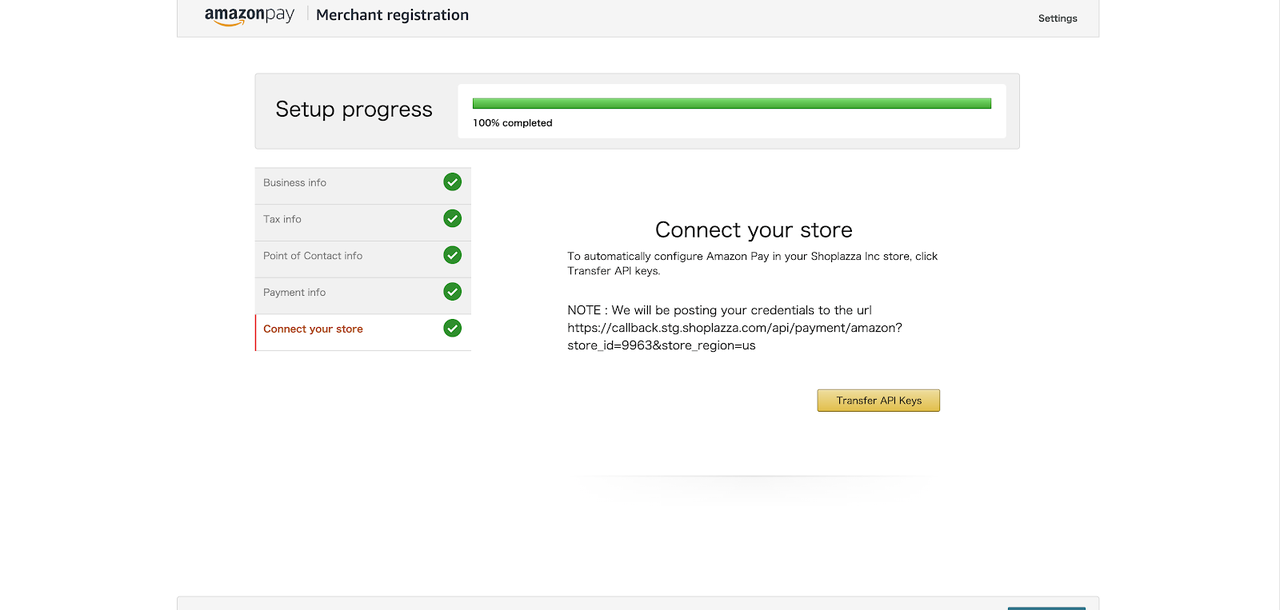Click the Amazon Pay logo
Screen dimensions: 1280x610
tap(249, 15)
